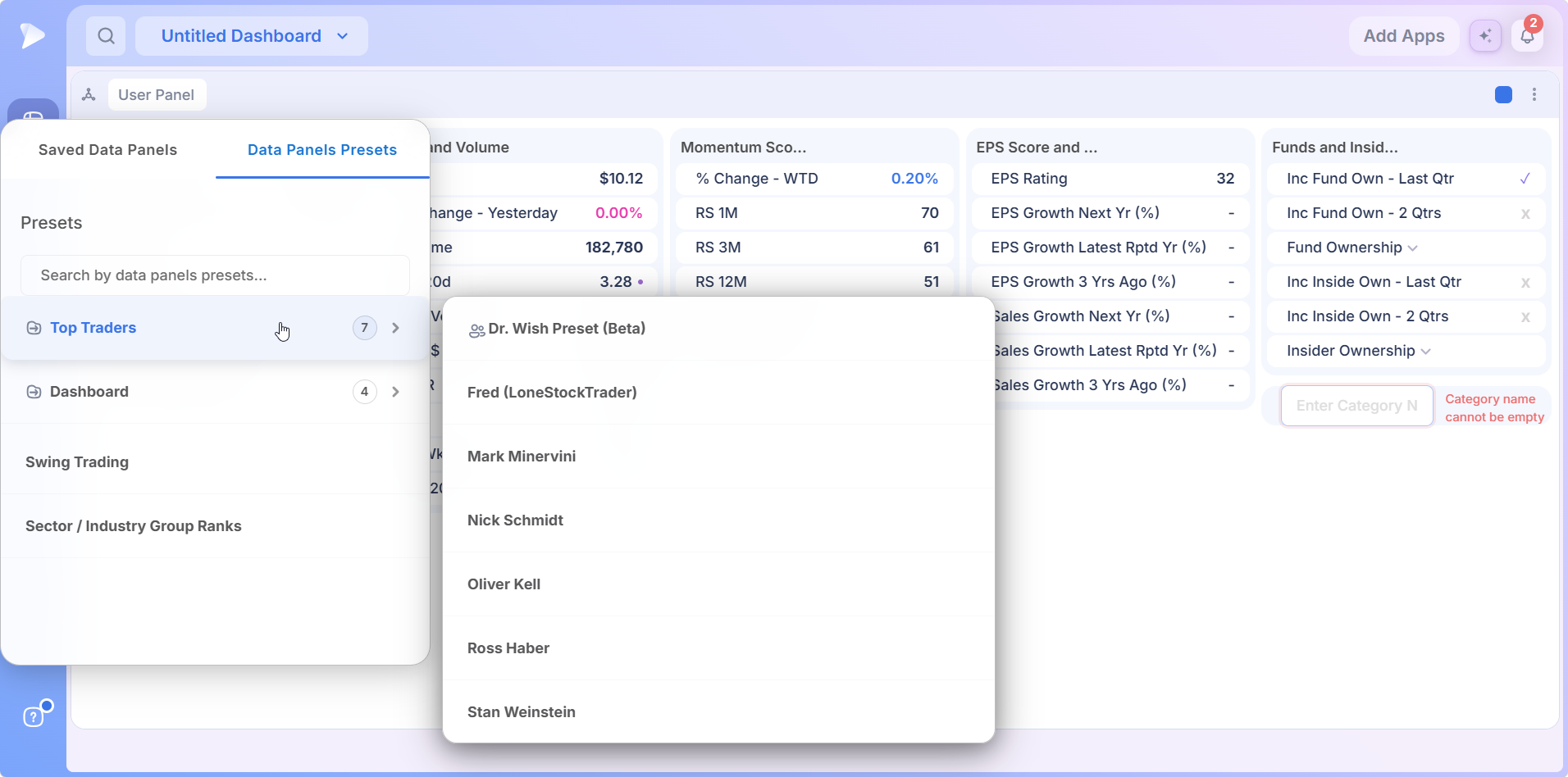
Task: Click the EPS Score and ... category title
Action: click(x=1037, y=148)
